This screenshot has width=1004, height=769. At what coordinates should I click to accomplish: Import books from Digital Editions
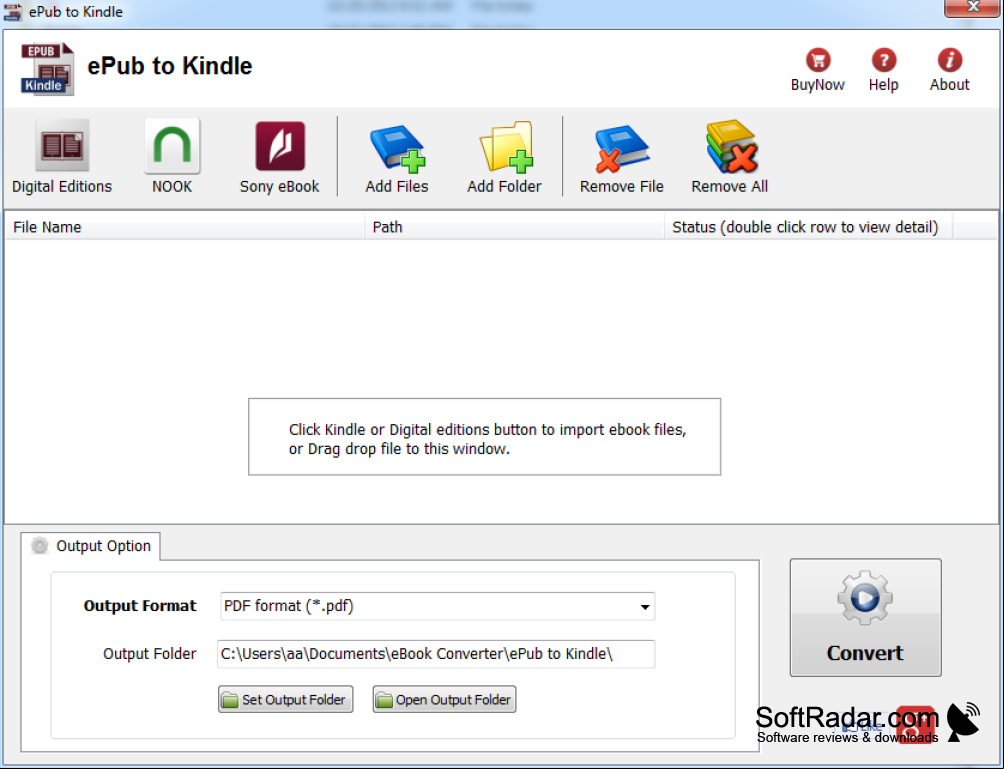pyautogui.click(x=61, y=157)
